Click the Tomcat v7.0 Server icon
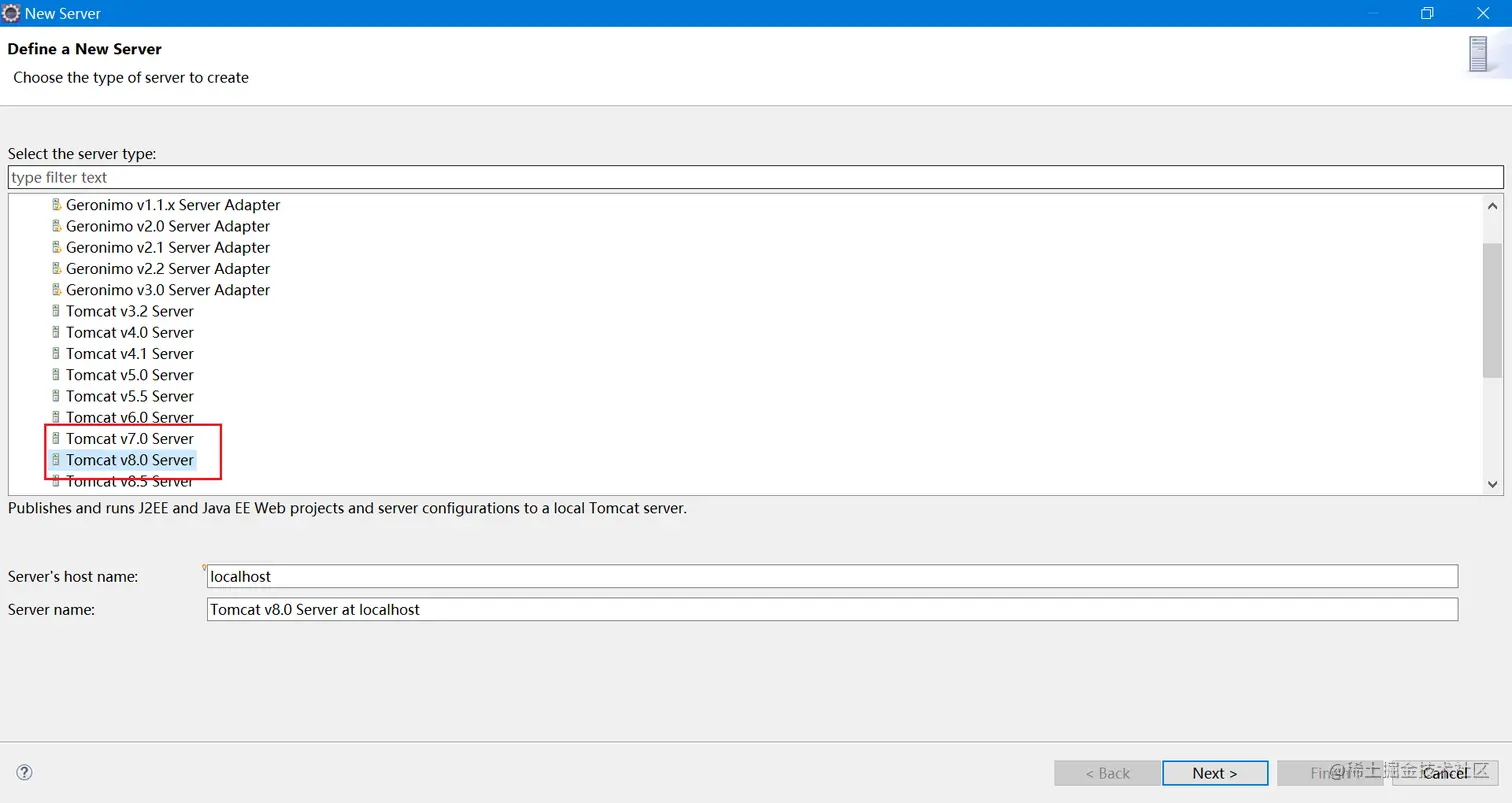The image size is (1512, 803). point(56,438)
